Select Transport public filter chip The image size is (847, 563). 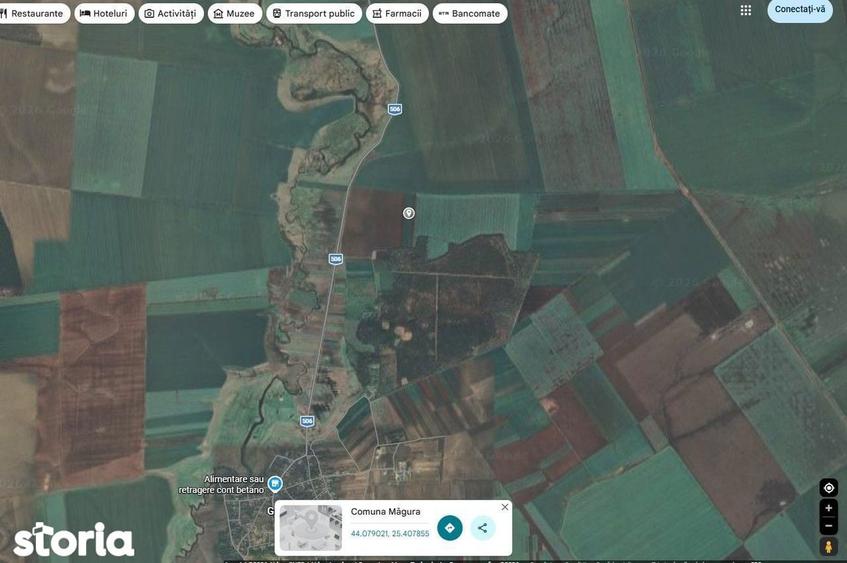(314, 14)
